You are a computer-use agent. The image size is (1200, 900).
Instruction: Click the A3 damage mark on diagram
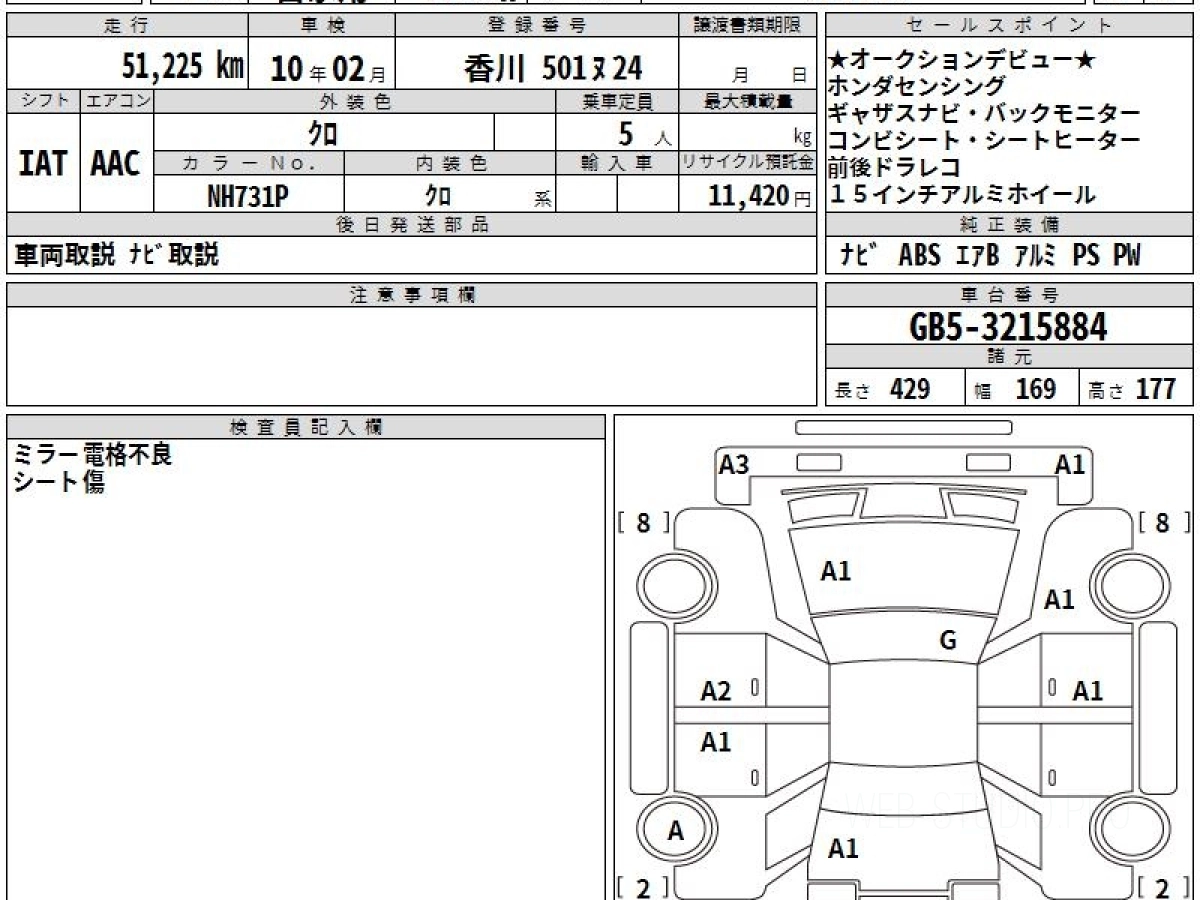tap(734, 465)
